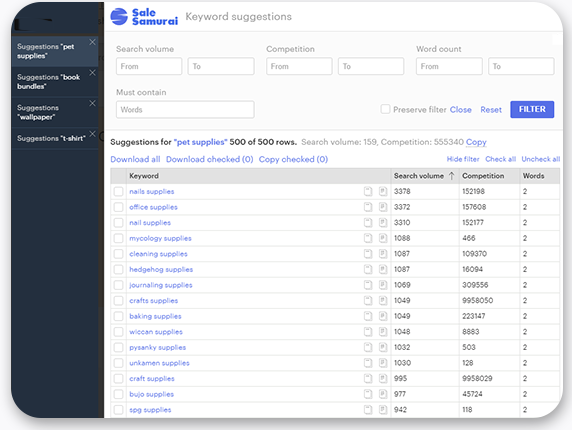The width and height of the screenshot is (572, 430).
Task: Click the Search volume From field
Action: [149, 66]
